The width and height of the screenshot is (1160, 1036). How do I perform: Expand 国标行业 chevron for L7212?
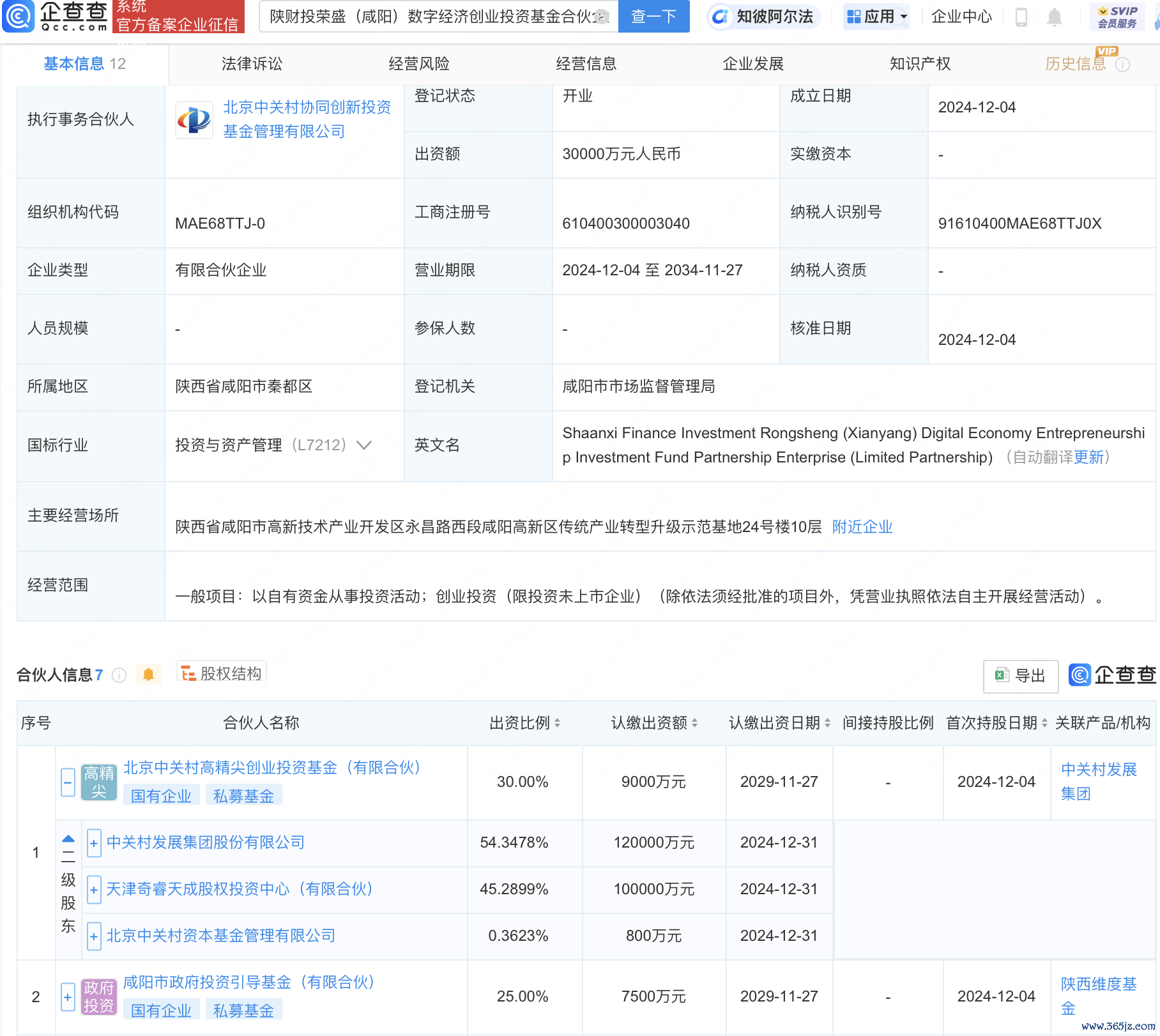coord(364,445)
